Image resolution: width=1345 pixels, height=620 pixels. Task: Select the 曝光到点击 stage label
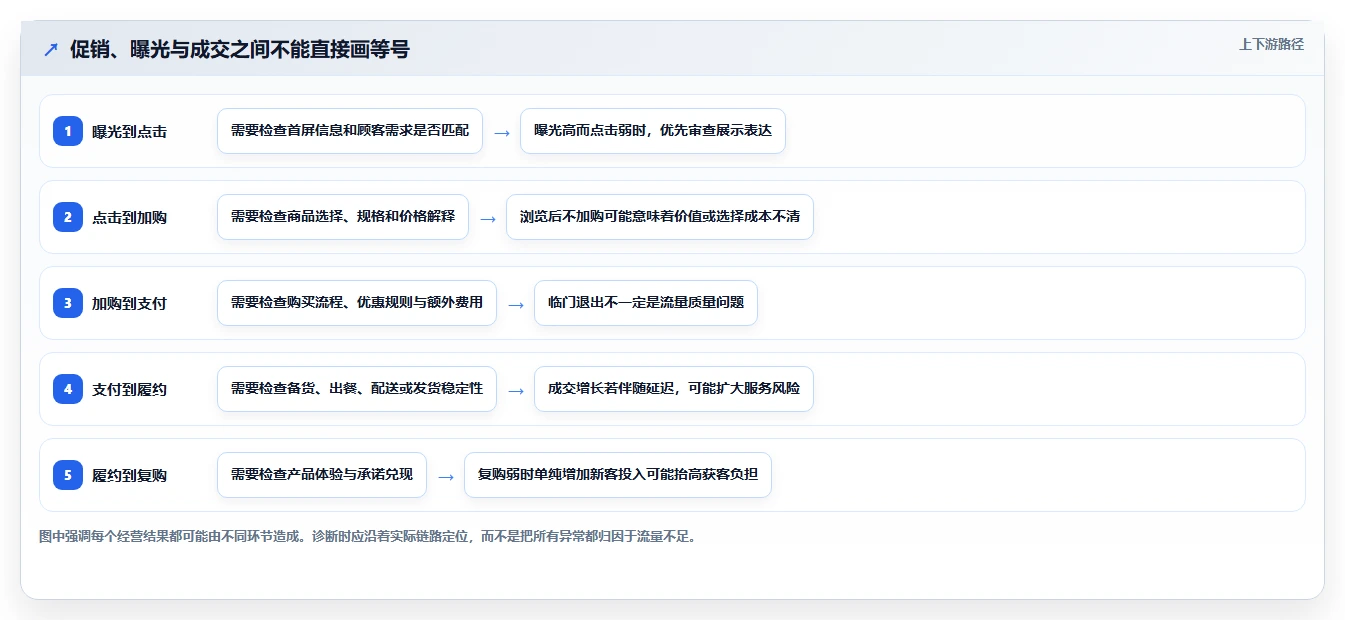pos(129,131)
